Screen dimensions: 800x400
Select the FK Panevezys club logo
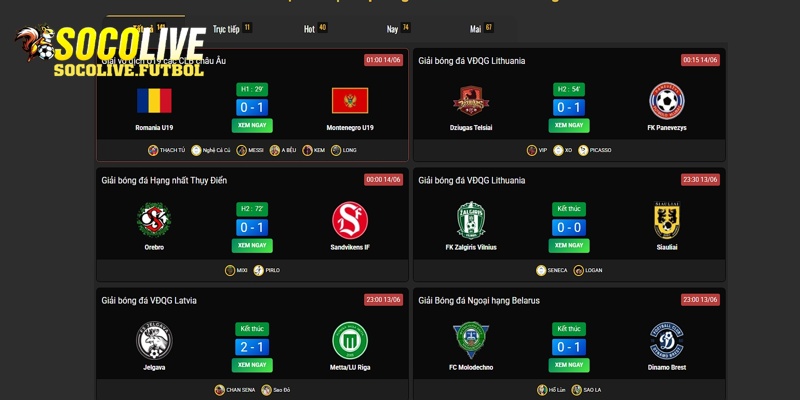[x=667, y=101]
